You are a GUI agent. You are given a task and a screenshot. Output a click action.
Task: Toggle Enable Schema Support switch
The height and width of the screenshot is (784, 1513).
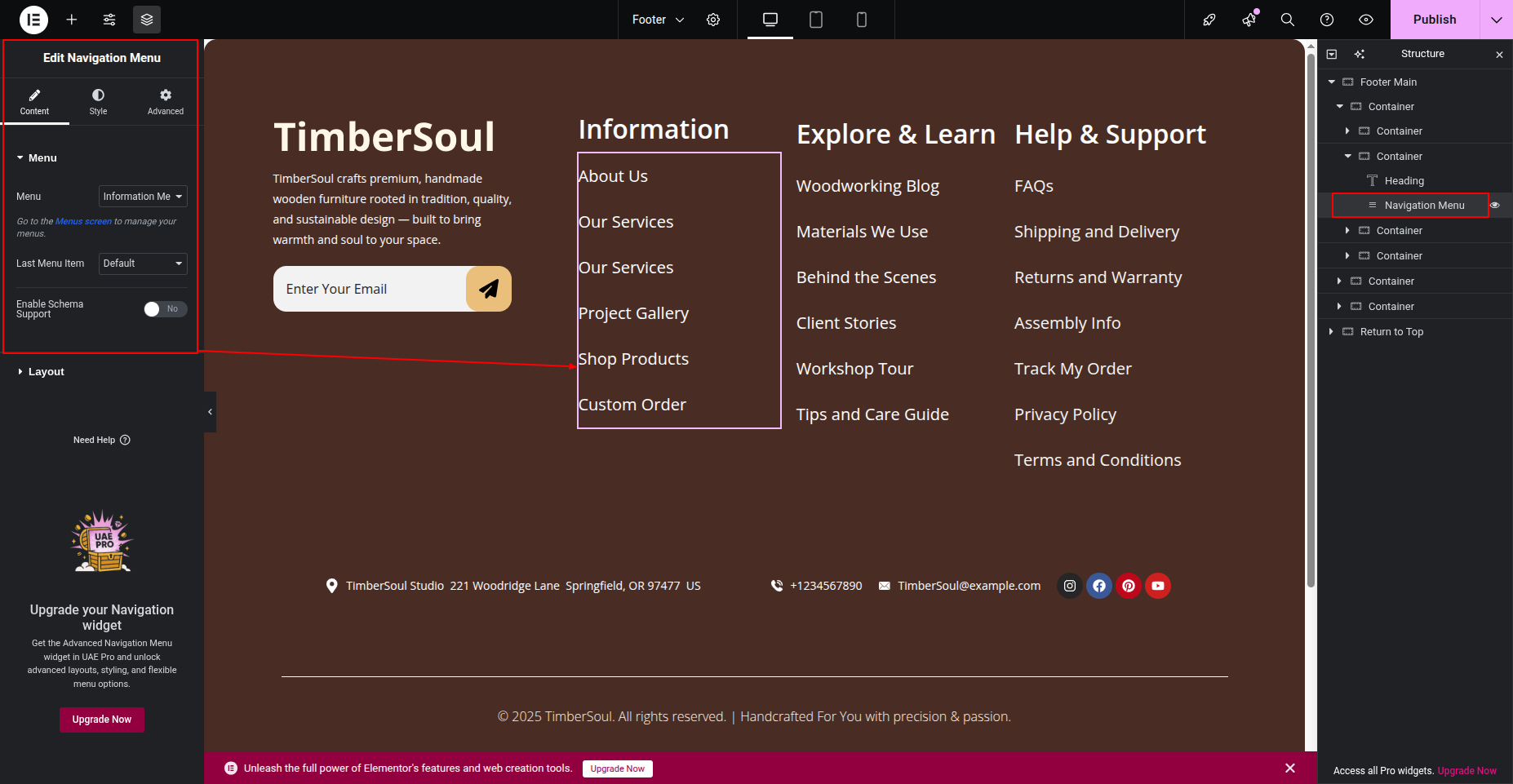(x=165, y=309)
